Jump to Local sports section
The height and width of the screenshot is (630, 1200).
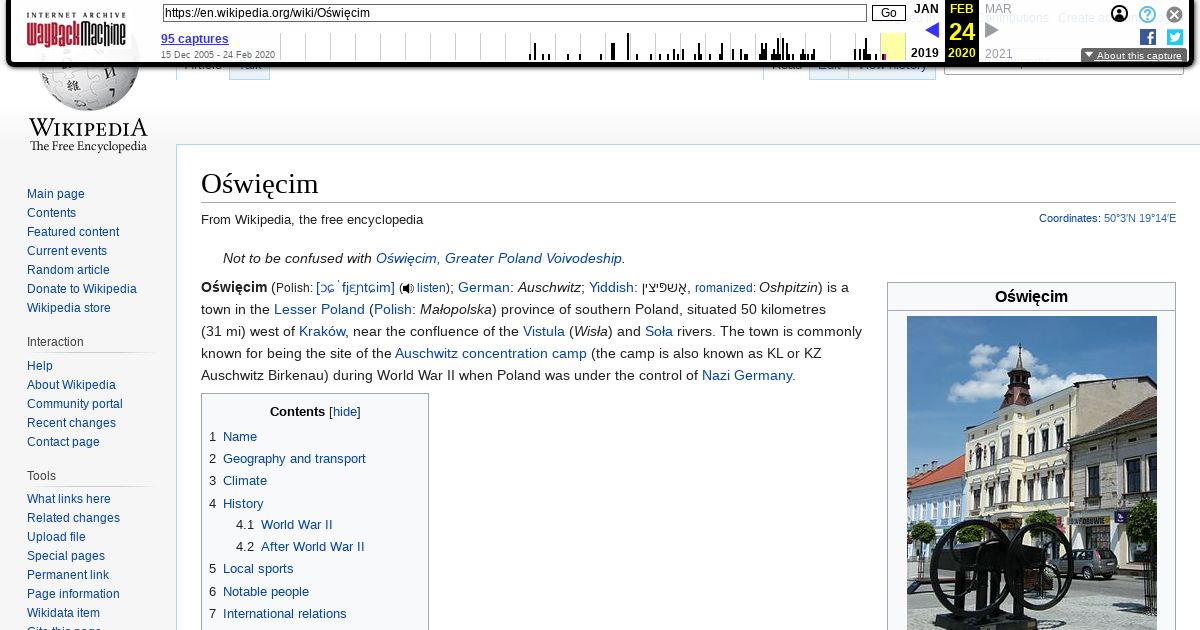click(x=258, y=569)
